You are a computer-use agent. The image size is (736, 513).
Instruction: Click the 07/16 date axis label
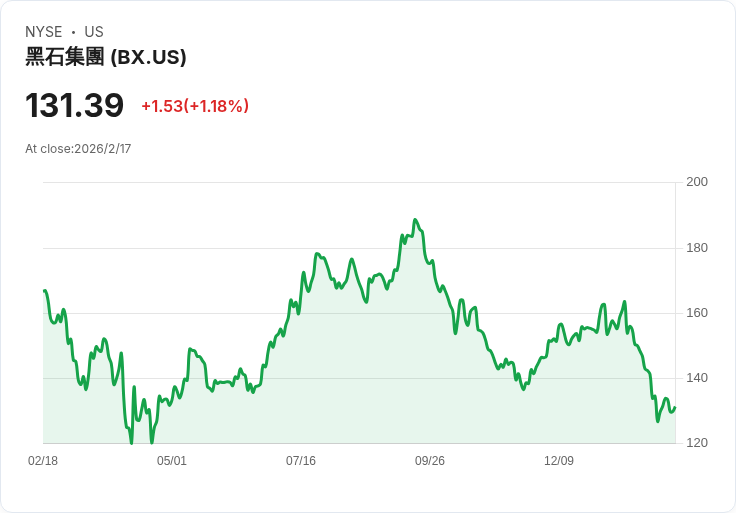click(x=301, y=461)
